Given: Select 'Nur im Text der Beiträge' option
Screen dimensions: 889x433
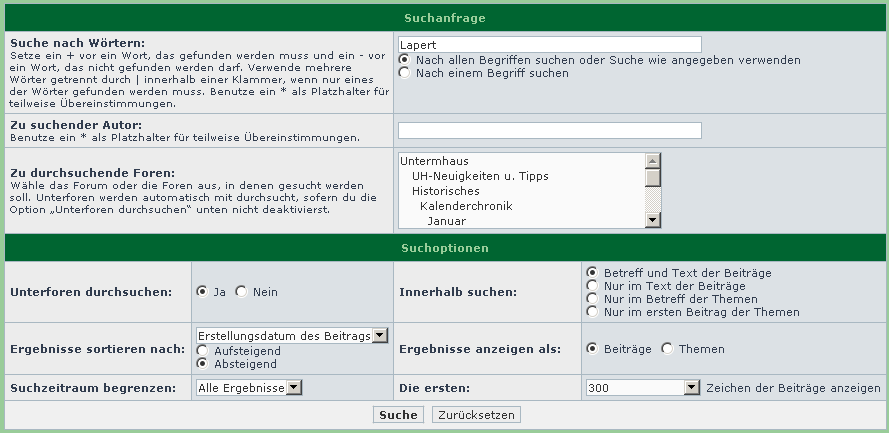Looking at the screenshot, I should tap(593, 286).
